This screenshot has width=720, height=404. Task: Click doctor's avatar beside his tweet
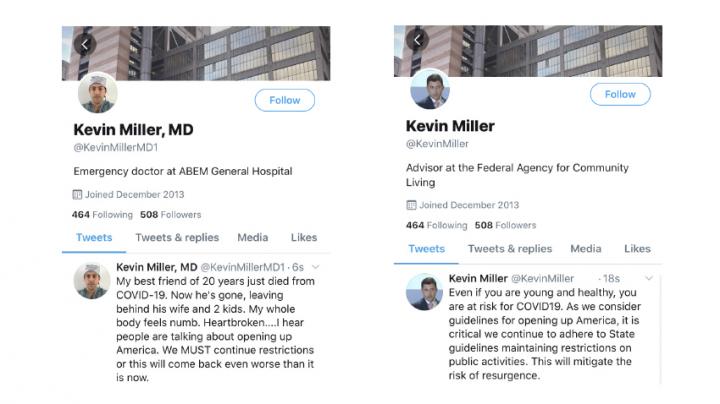[x=92, y=281]
